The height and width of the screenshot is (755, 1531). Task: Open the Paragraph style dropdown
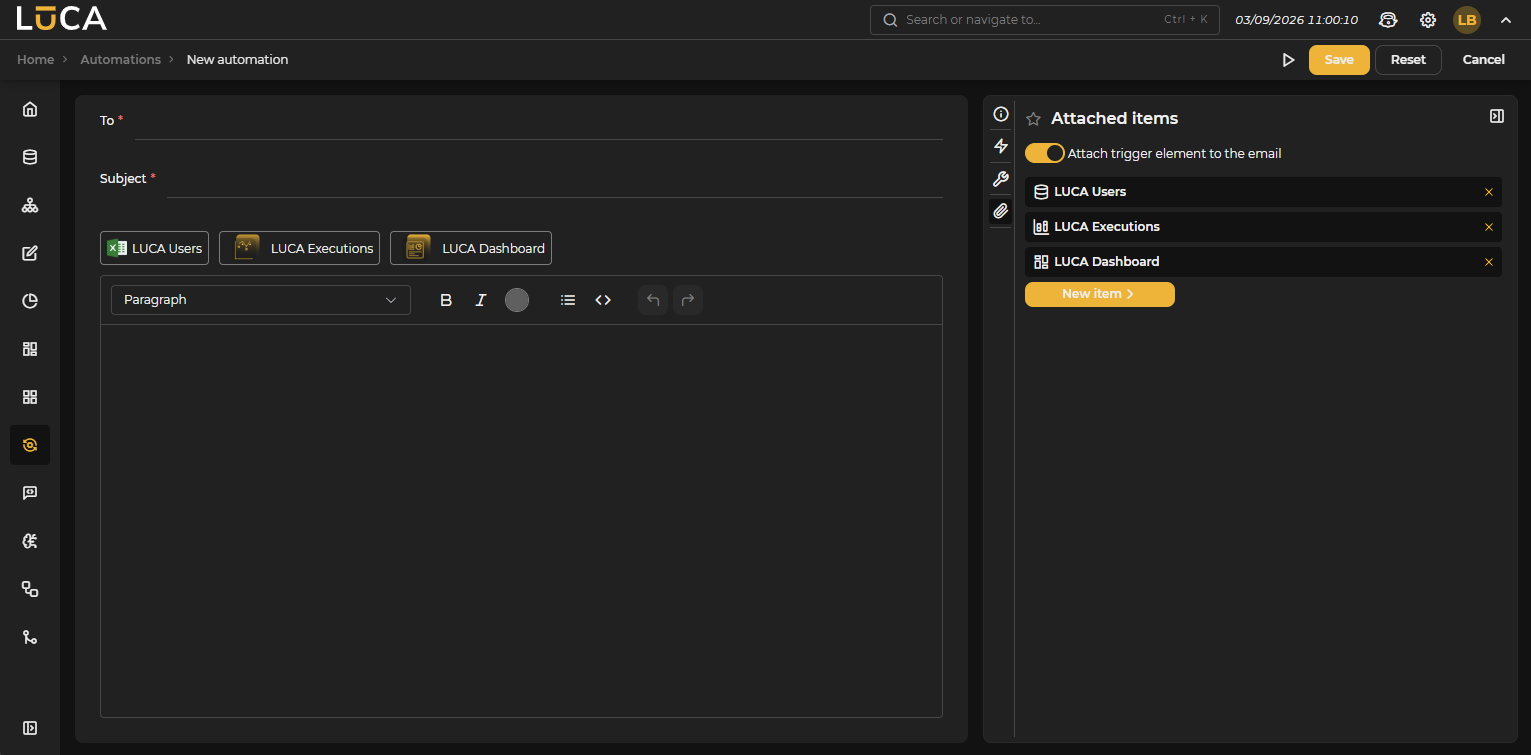(261, 300)
